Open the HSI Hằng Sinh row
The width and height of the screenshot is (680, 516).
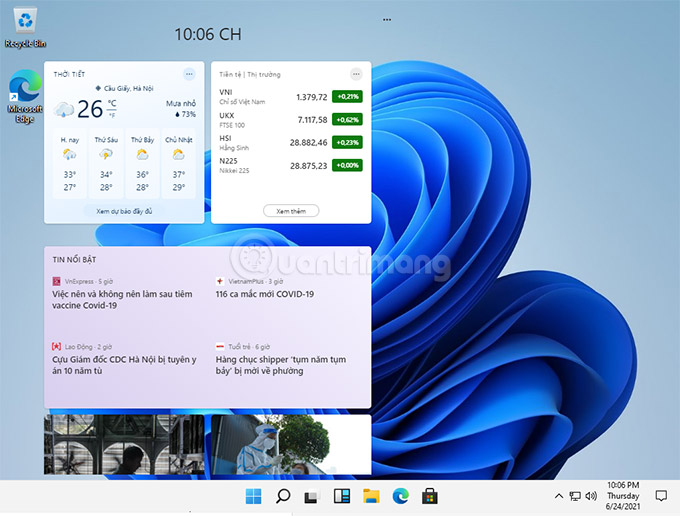(x=291, y=142)
